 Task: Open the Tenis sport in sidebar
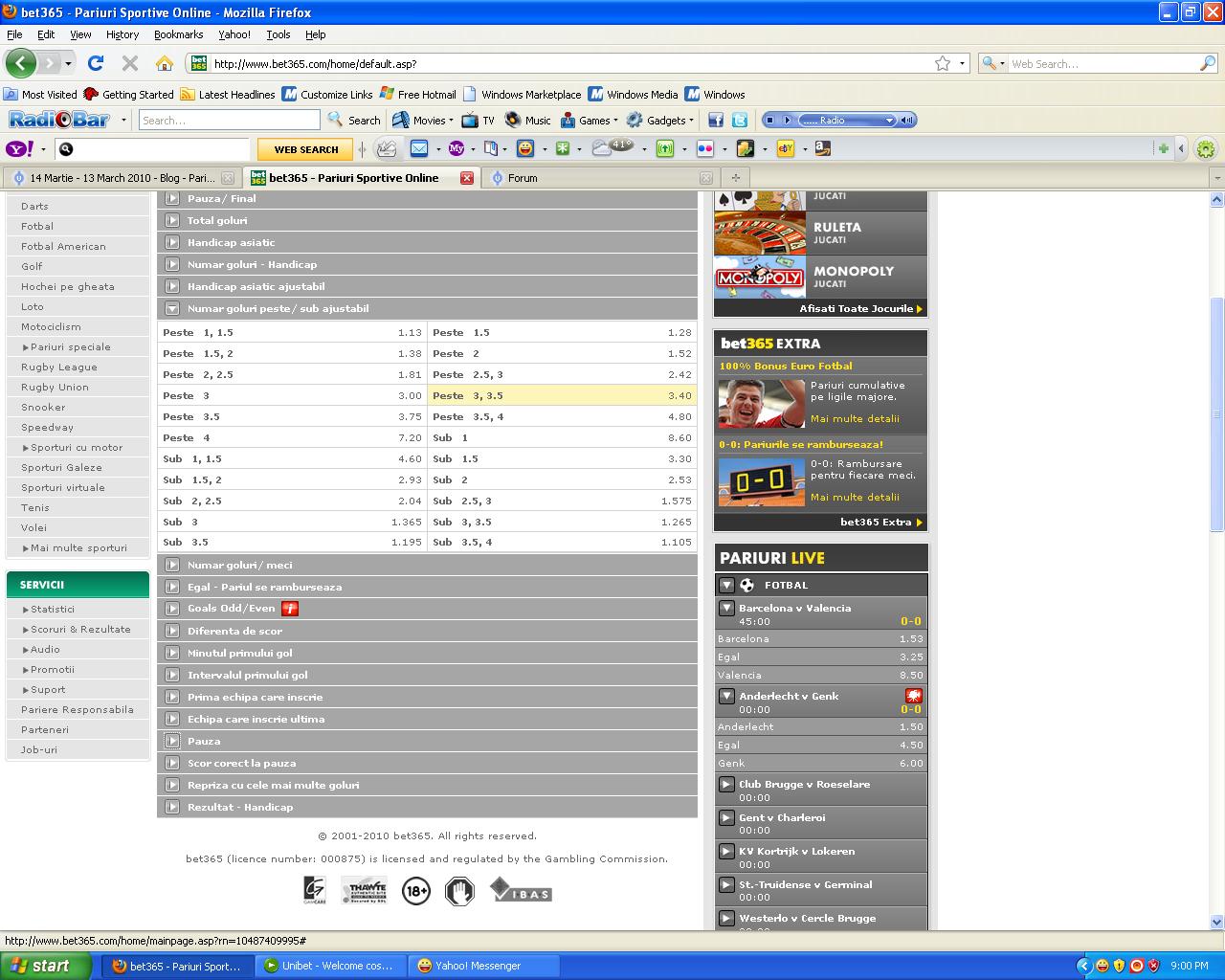pyautogui.click(x=35, y=507)
